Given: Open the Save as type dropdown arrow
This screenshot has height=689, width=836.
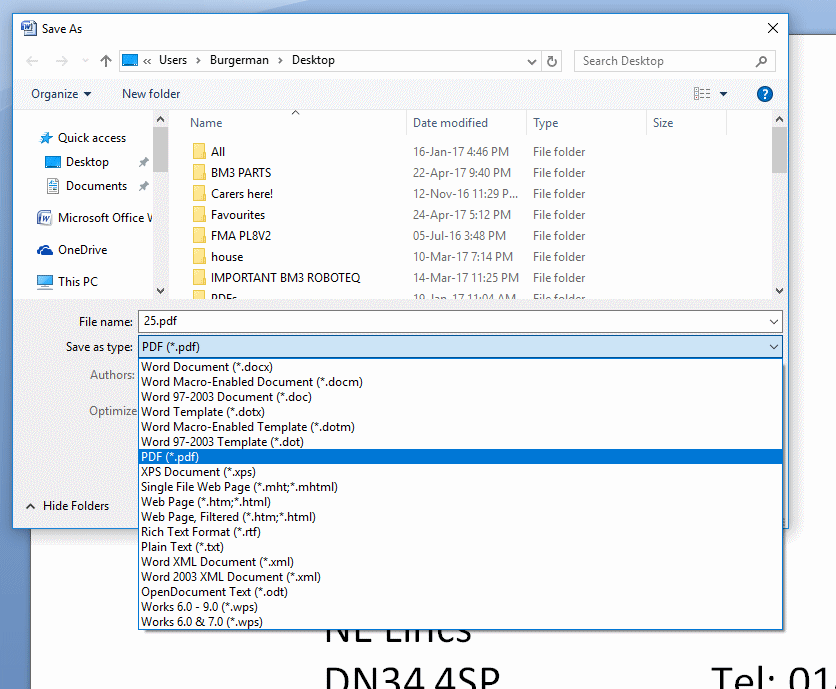Looking at the screenshot, I should click(774, 347).
